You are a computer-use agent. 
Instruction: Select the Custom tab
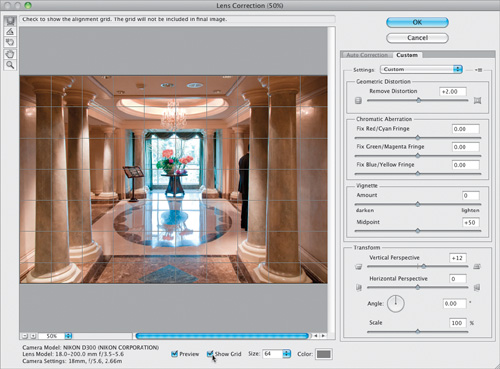point(407,55)
